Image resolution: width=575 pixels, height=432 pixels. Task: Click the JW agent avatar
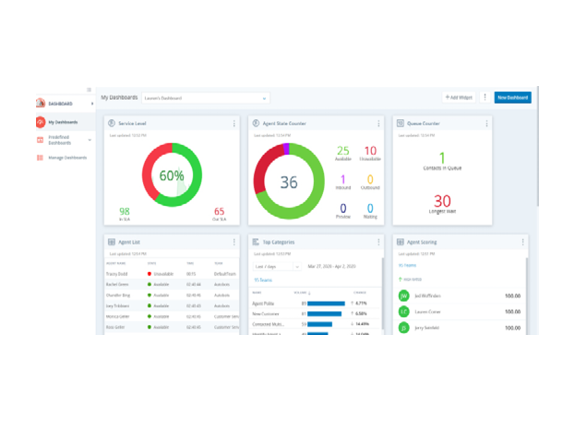tap(404, 296)
